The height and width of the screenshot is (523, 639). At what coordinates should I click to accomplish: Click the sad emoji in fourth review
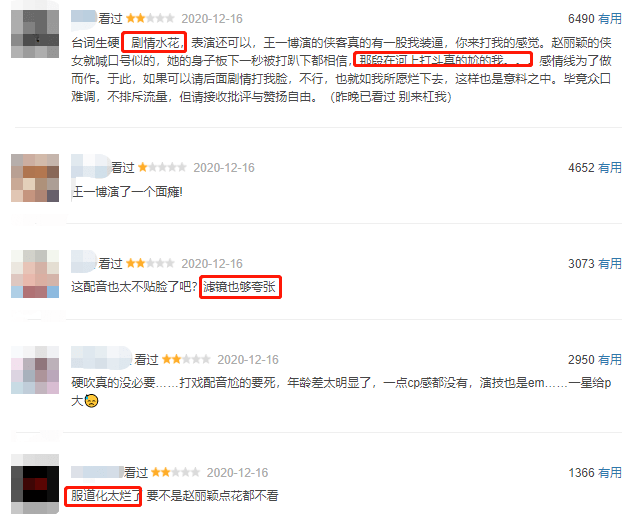pyautogui.click(x=92, y=401)
